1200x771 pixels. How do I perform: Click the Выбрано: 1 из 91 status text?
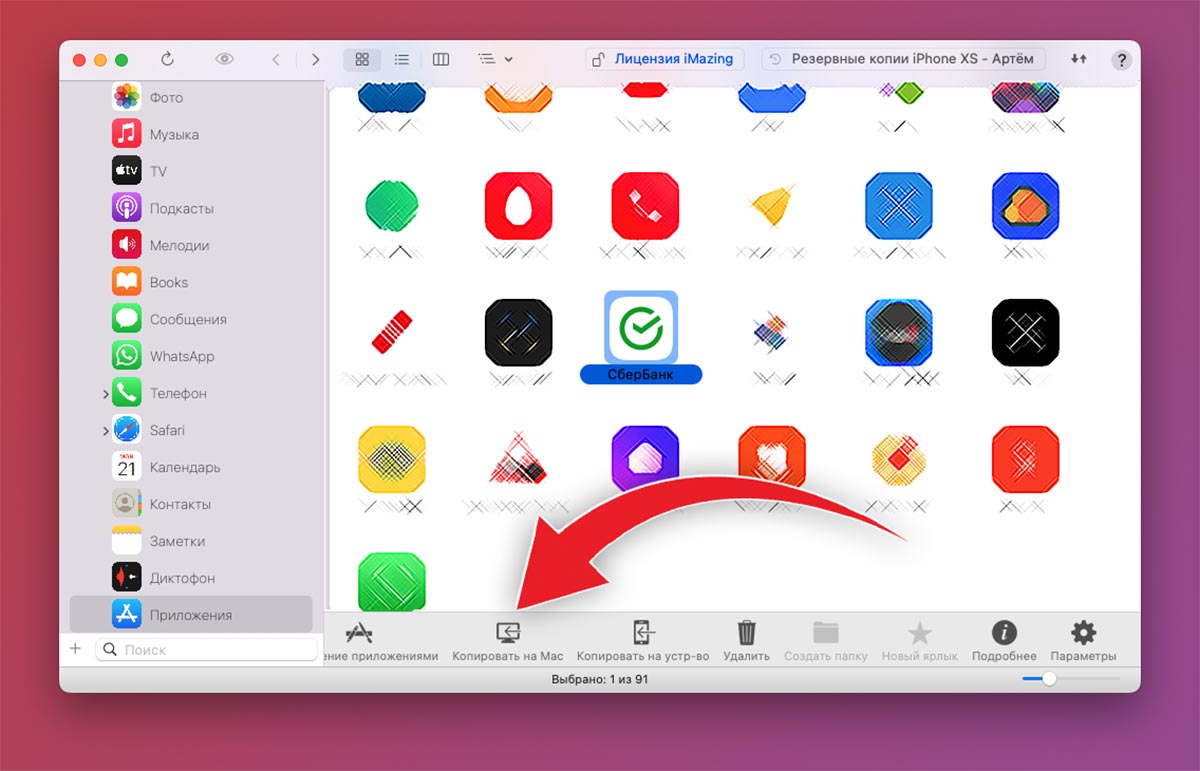600,679
